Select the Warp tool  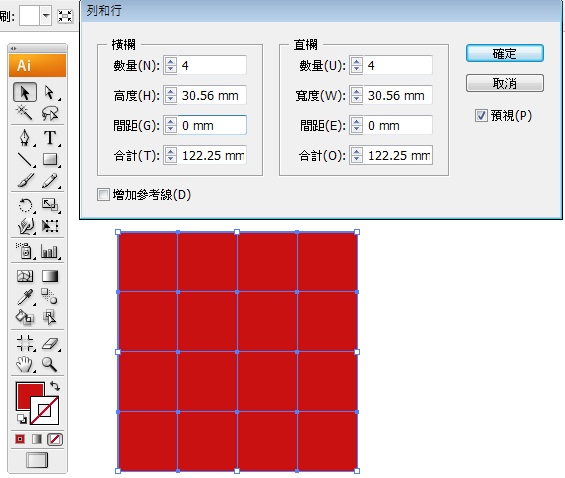(25, 226)
